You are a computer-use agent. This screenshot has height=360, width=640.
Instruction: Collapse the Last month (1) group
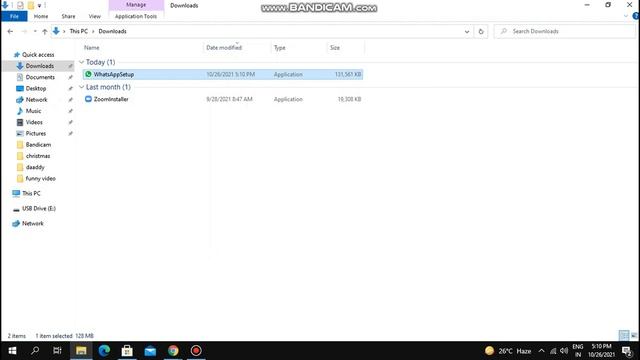click(x=82, y=87)
